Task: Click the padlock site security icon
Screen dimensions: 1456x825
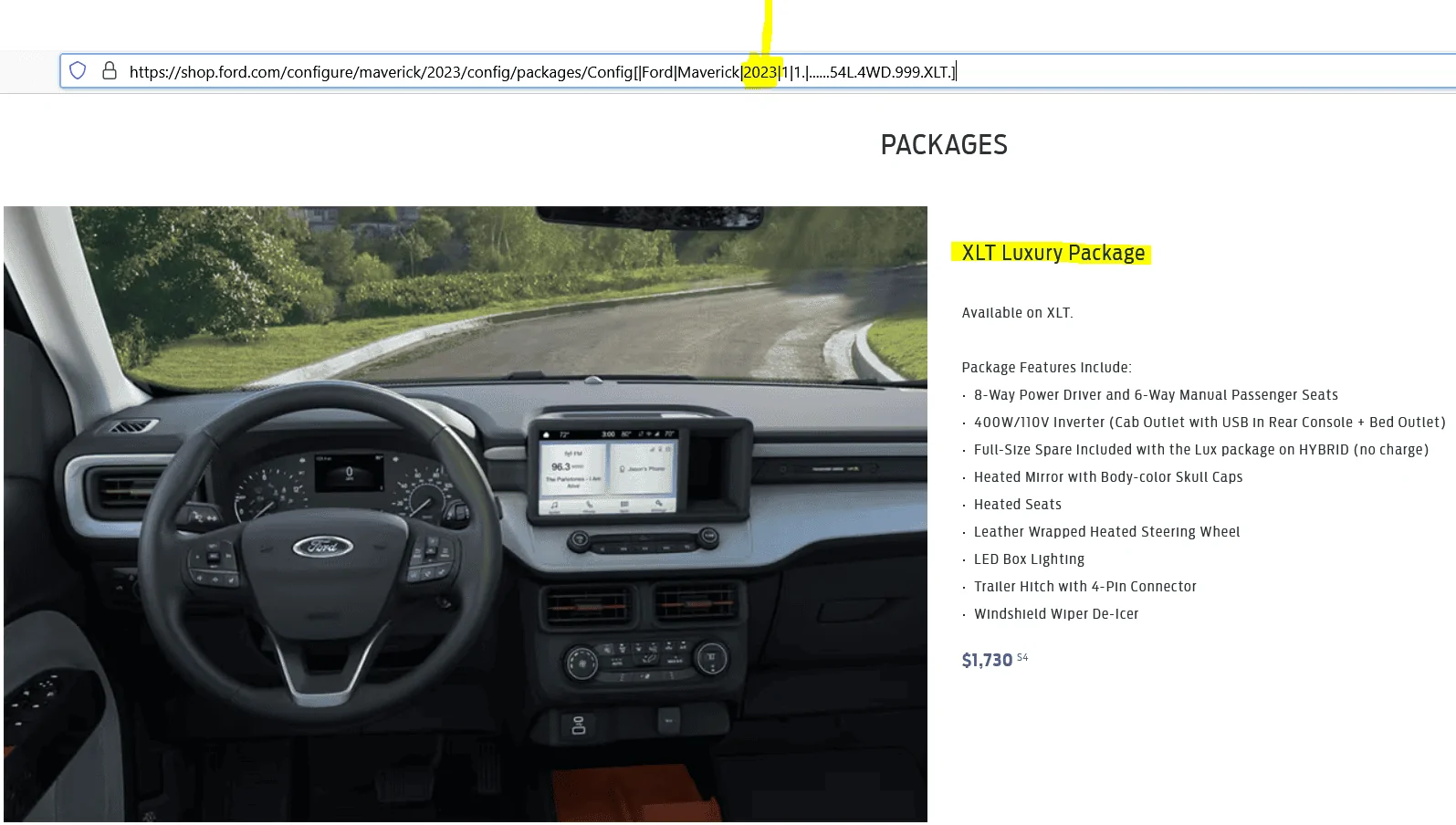Action: click(x=110, y=71)
